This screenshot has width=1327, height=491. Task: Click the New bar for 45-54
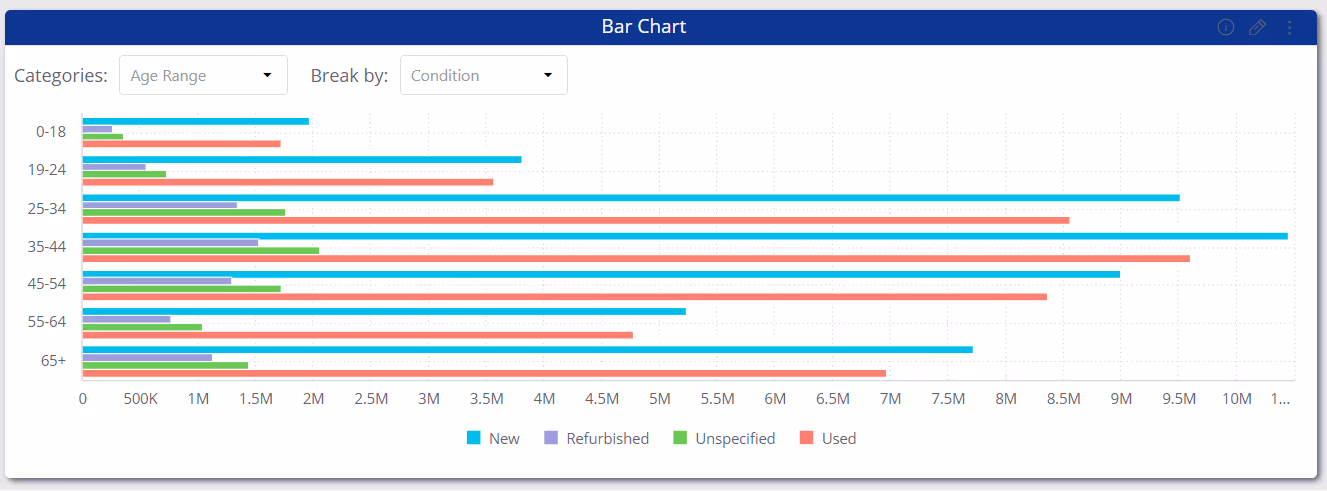pyautogui.click(x=601, y=274)
